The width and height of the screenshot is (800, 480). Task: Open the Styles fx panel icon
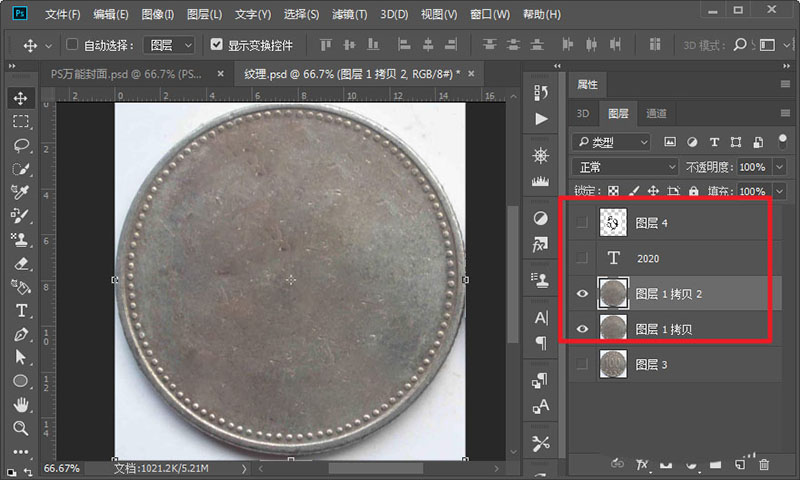(x=540, y=244)
